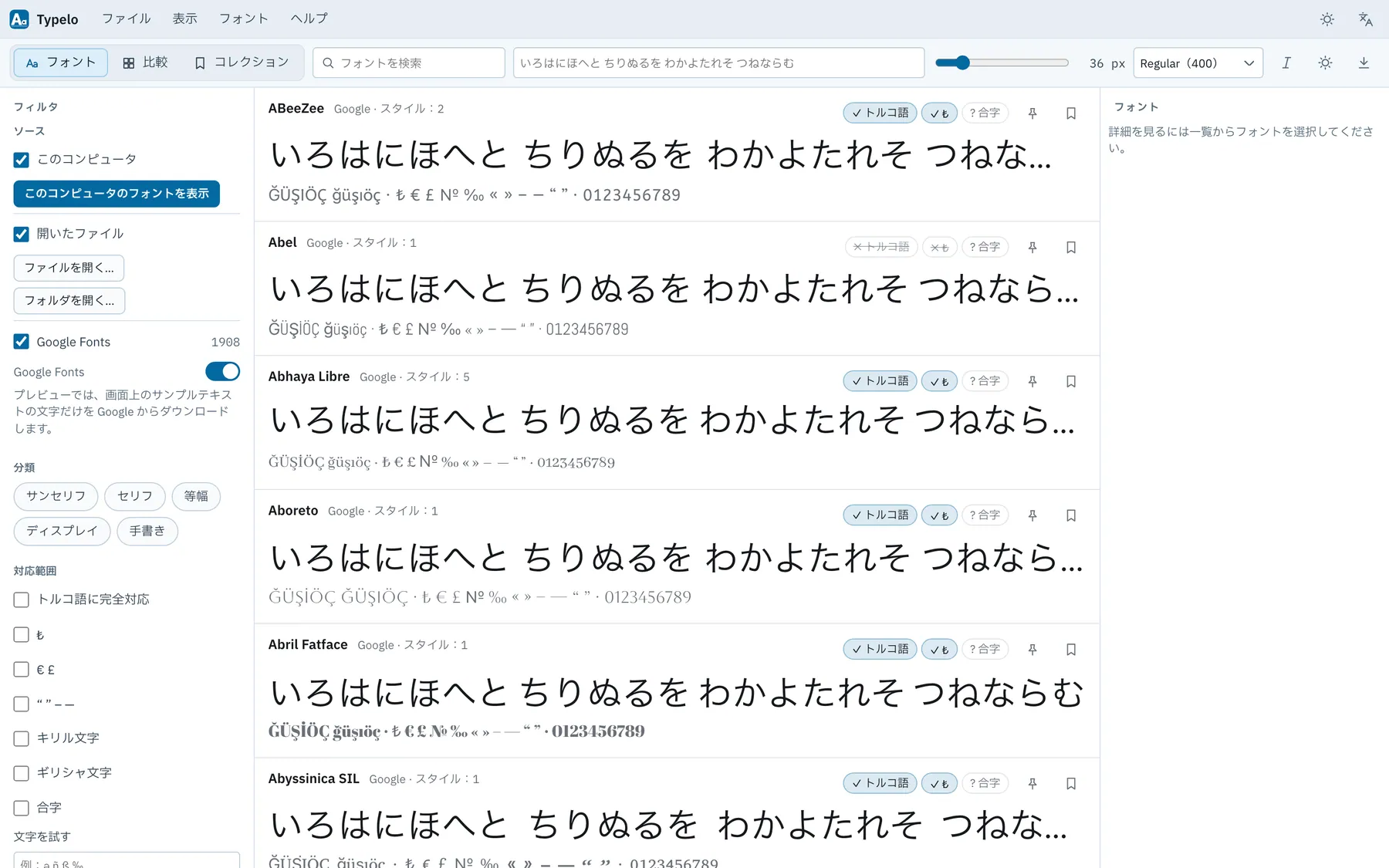Open the ヘルプ menu
Viewport: 1389px width, 868px height.
pyautogui.click(x=309, y=19)
